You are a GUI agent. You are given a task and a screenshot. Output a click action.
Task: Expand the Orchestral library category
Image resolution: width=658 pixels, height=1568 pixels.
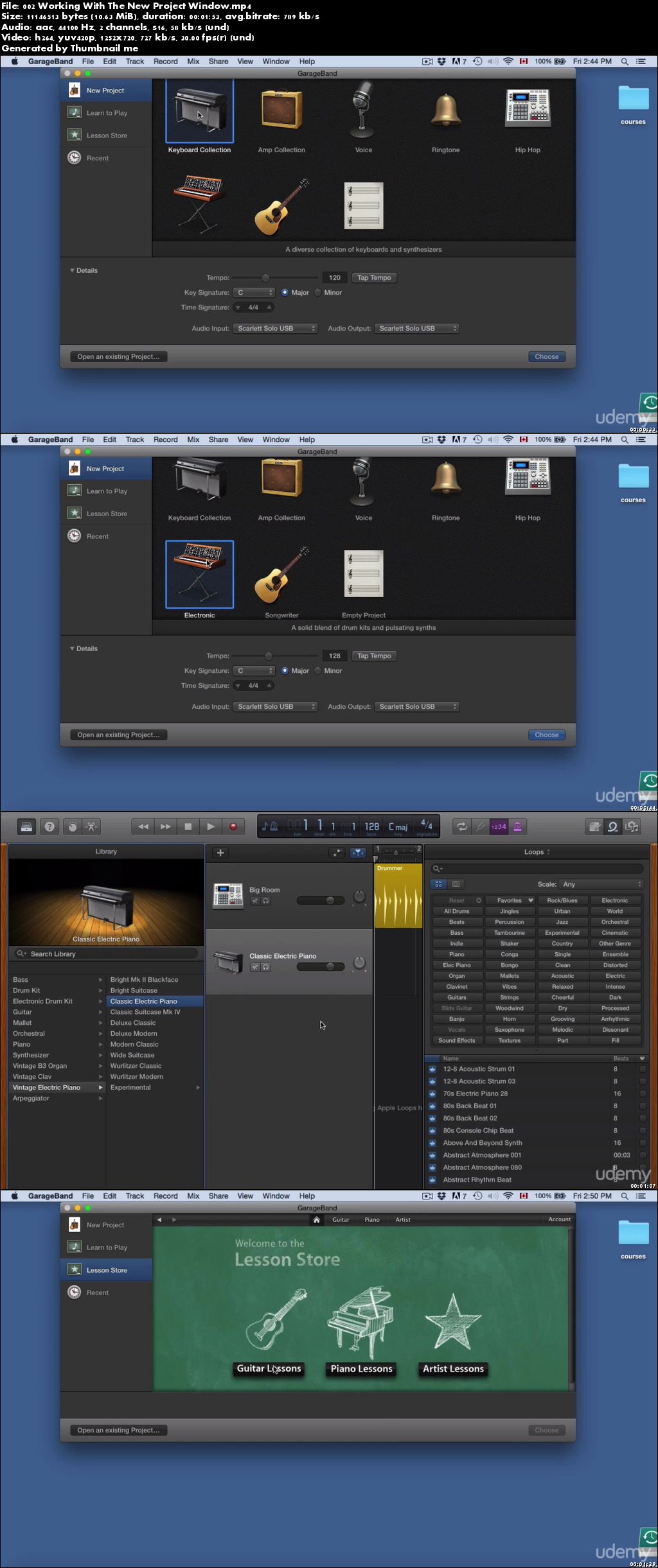pos(100,1034)
